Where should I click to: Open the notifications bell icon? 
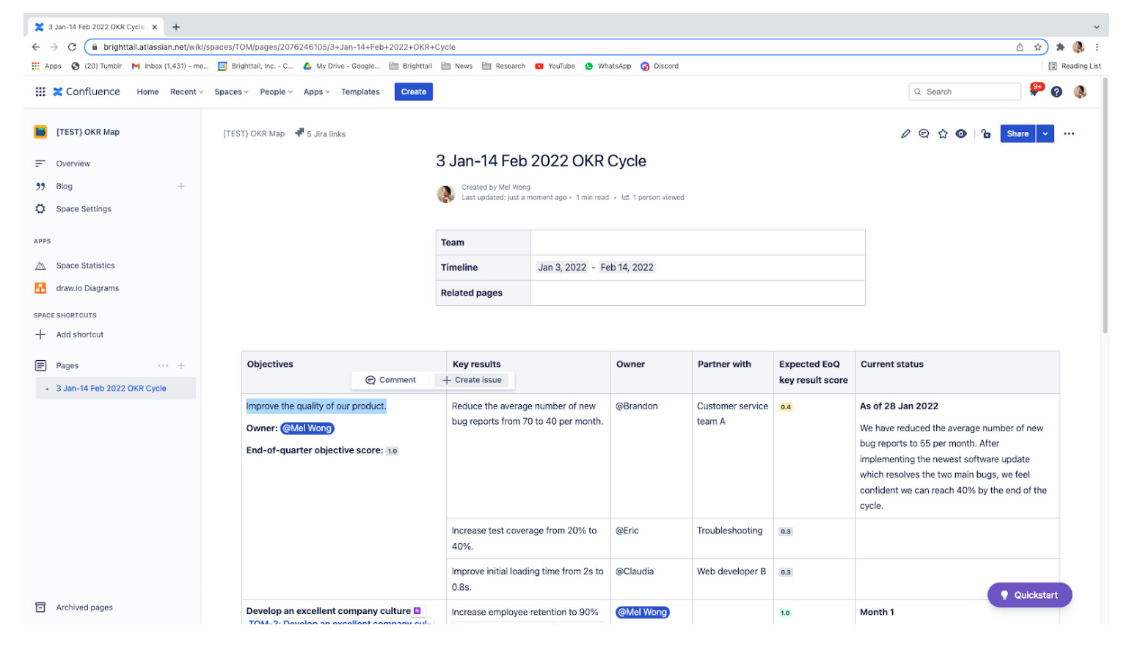1035,91
